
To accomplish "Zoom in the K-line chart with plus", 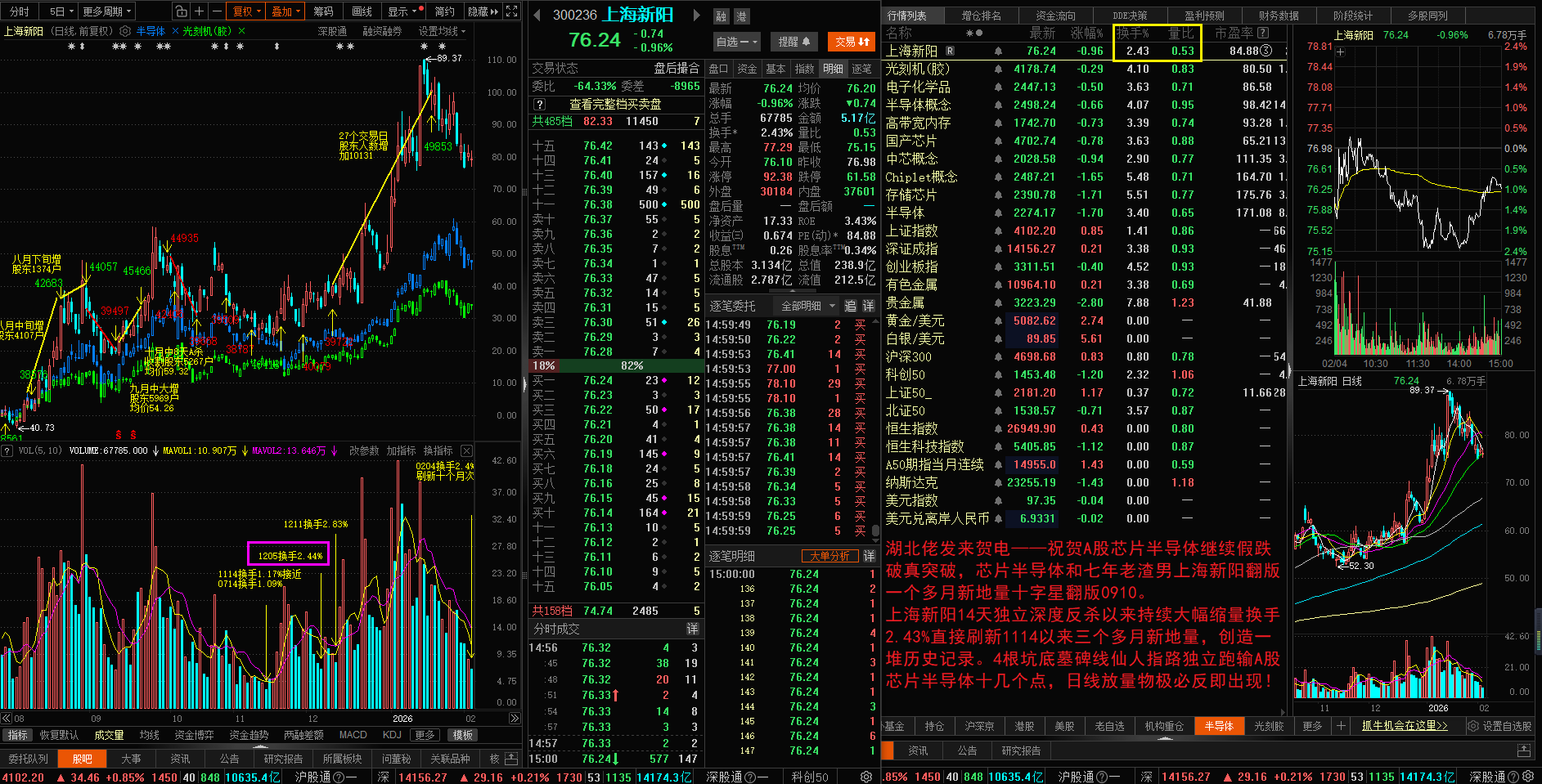I will click(x=199, y=11).
